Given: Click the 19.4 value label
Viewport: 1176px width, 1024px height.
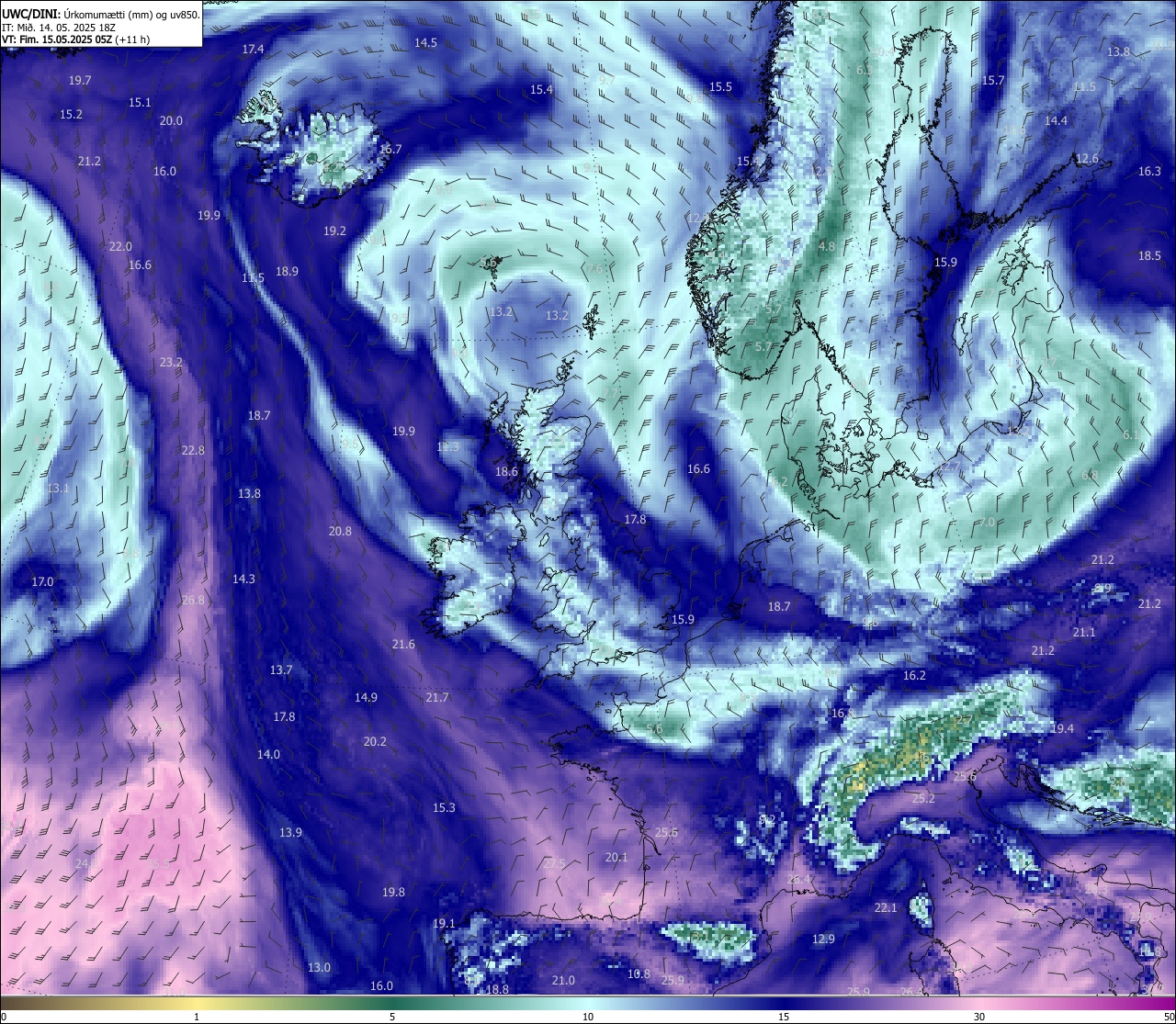Looking at the screenshot, I should click(x=1062, y=729).
